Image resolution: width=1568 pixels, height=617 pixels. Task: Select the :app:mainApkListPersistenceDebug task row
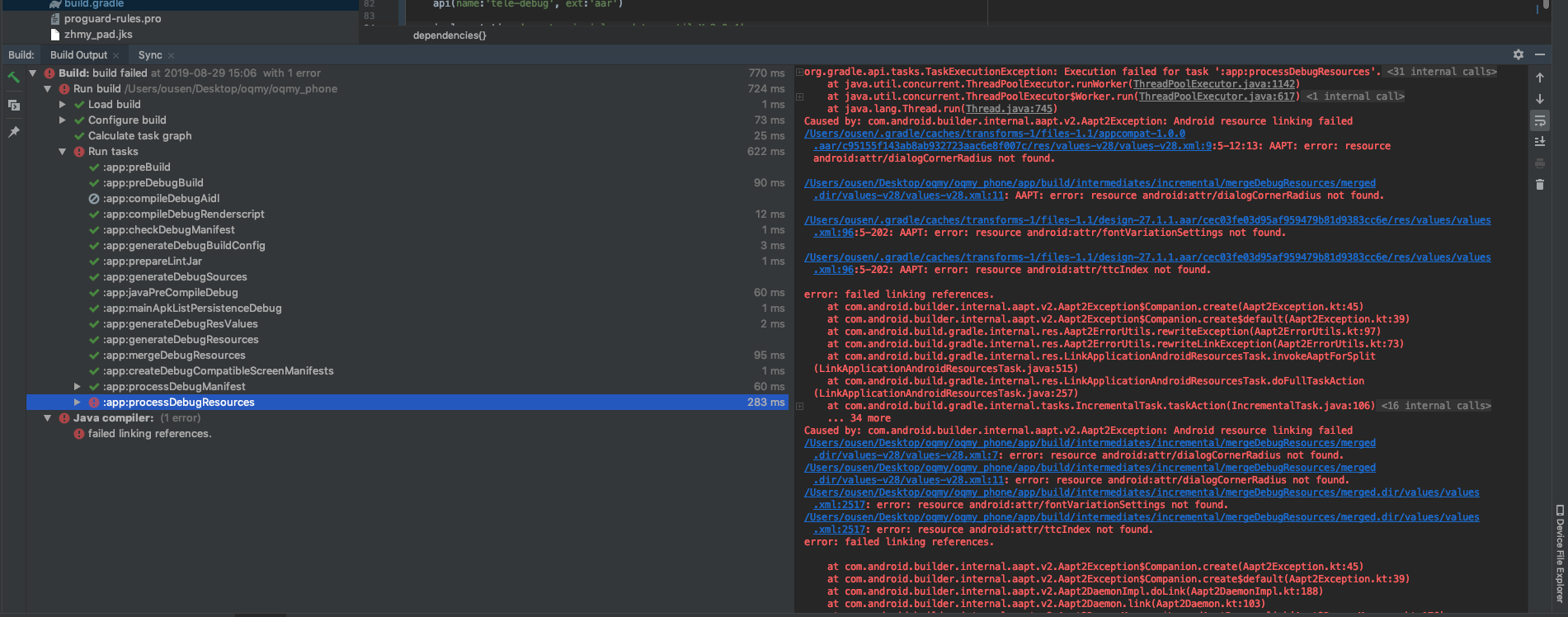click(406, 308)
